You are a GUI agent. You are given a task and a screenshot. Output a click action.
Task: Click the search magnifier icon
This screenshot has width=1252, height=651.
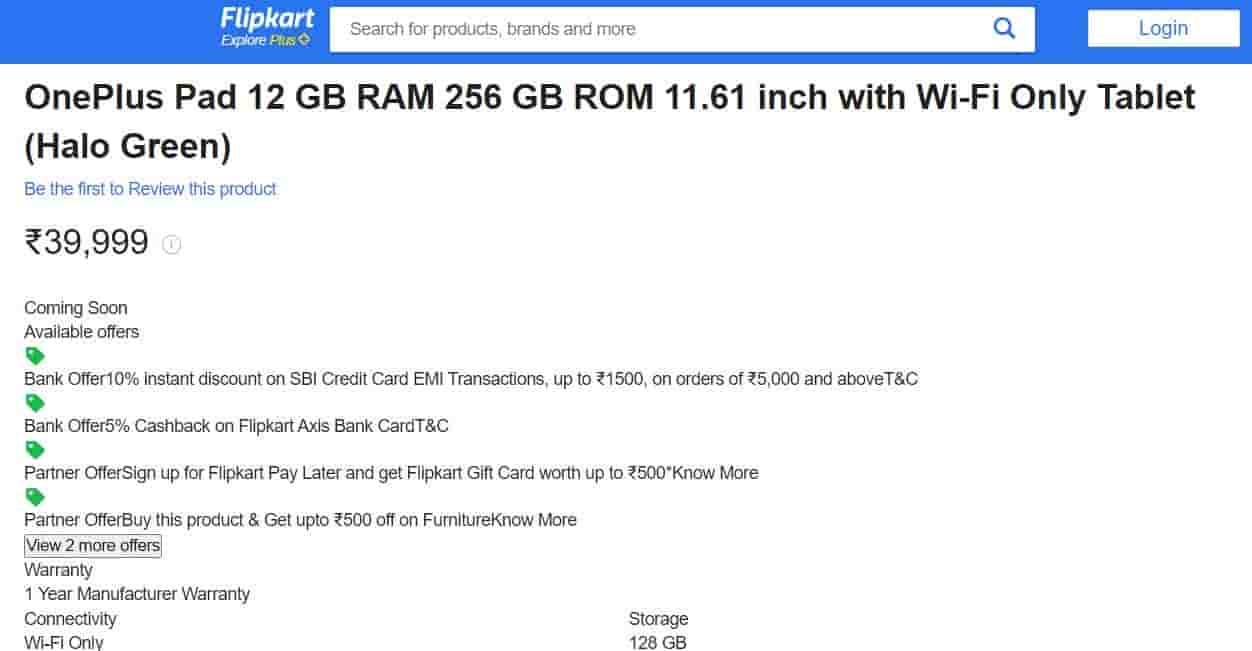tap(1004, 28)
